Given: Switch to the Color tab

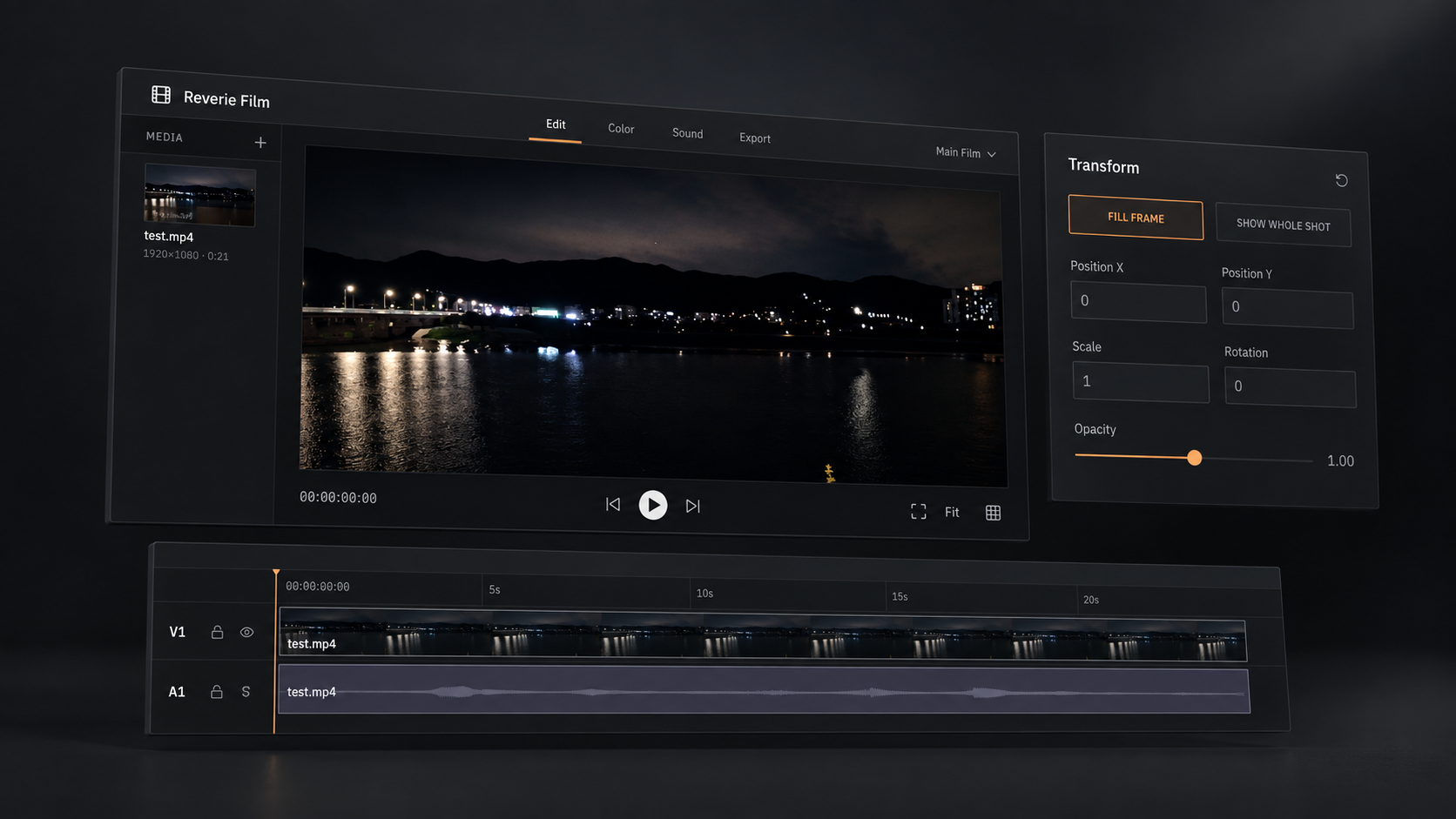Looking at the screenshot, I should point(621,129).
